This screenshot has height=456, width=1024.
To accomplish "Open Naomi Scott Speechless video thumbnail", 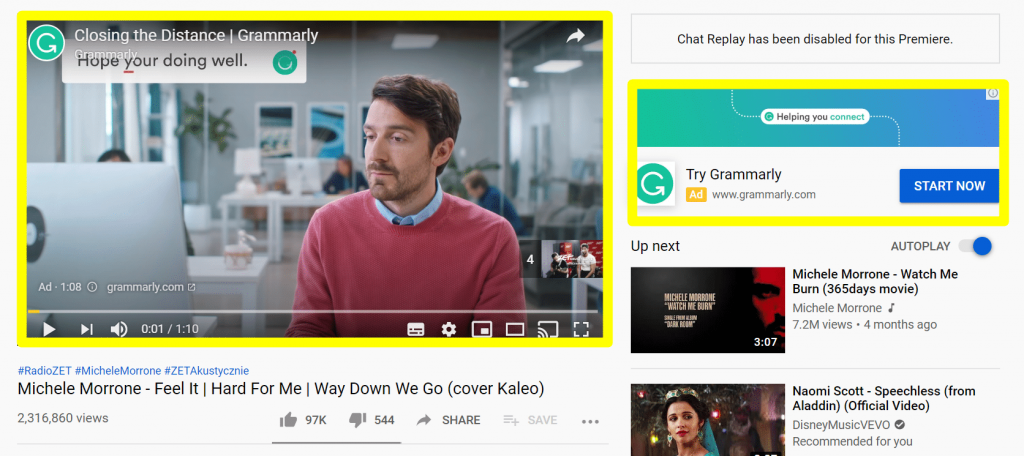I will coord(708,420).
